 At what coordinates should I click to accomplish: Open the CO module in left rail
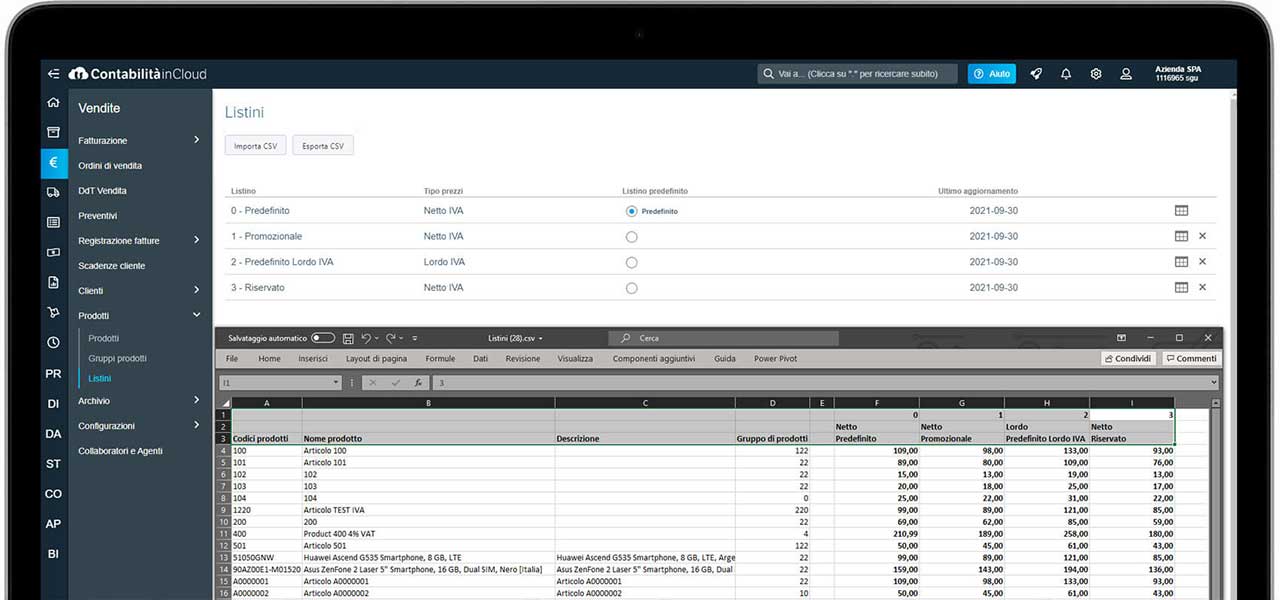click(53, 494)
